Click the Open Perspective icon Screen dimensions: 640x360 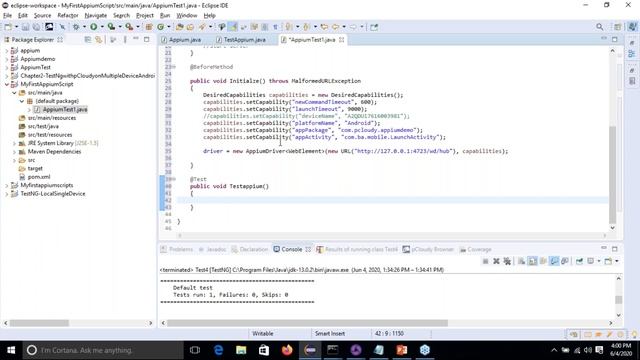(618, 27)
